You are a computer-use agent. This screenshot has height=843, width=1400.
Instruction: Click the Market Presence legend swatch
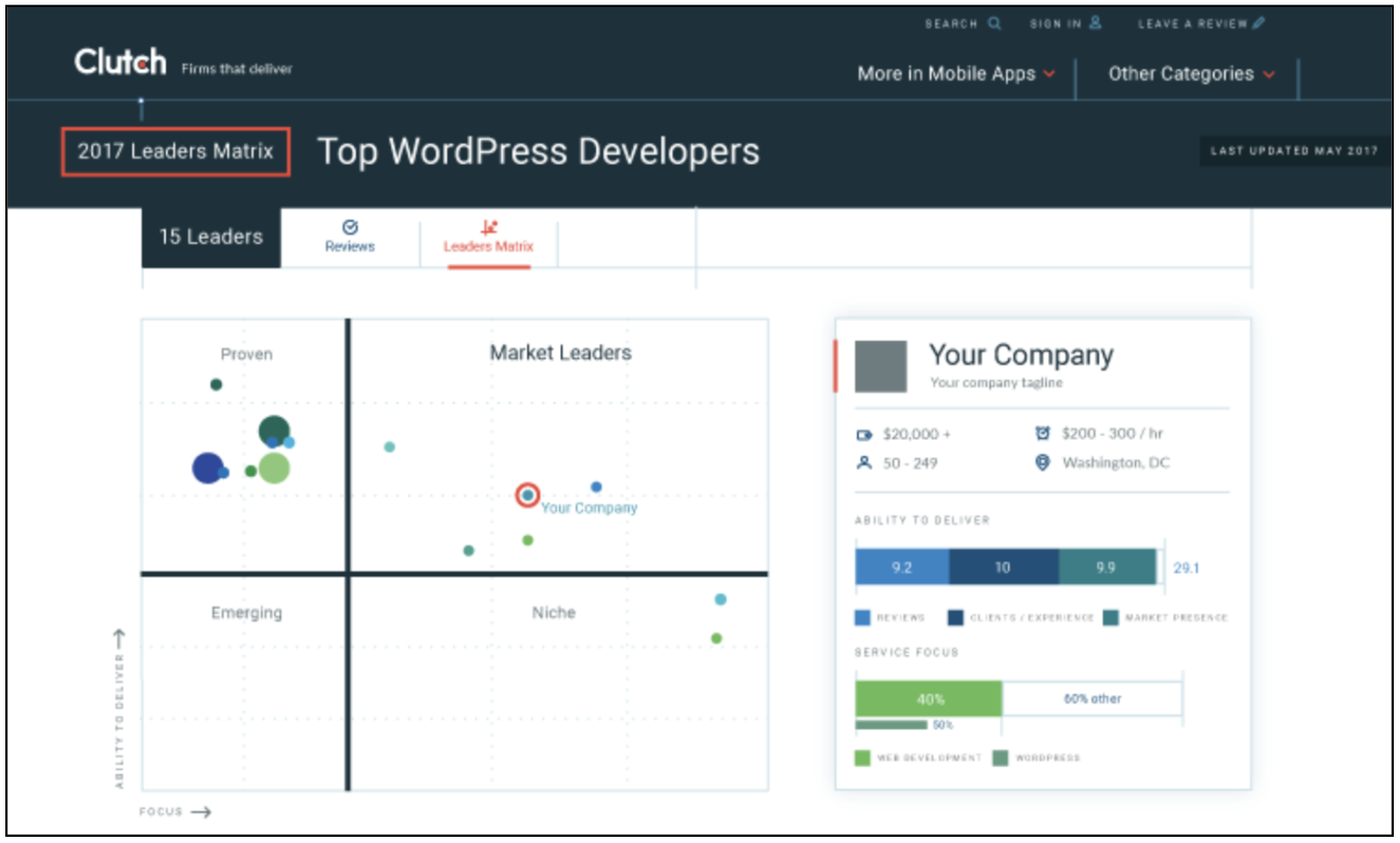pyautogui.click(x=1111, y=618)
